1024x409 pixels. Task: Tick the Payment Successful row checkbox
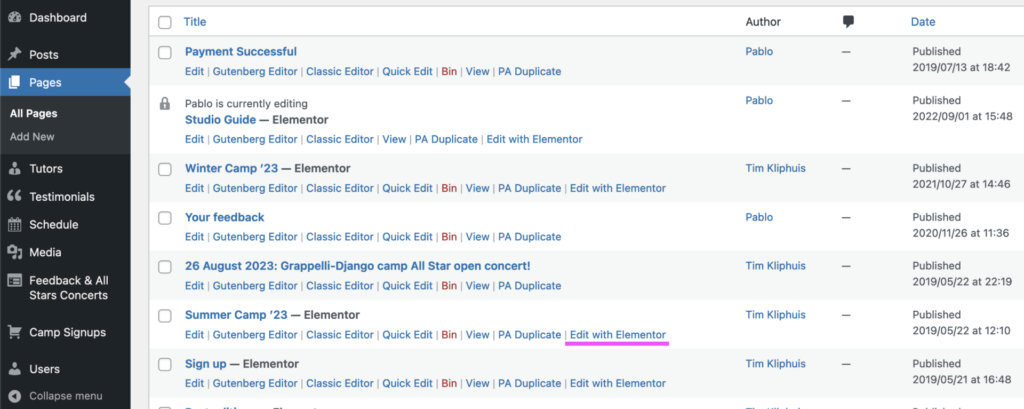(165, 52)
